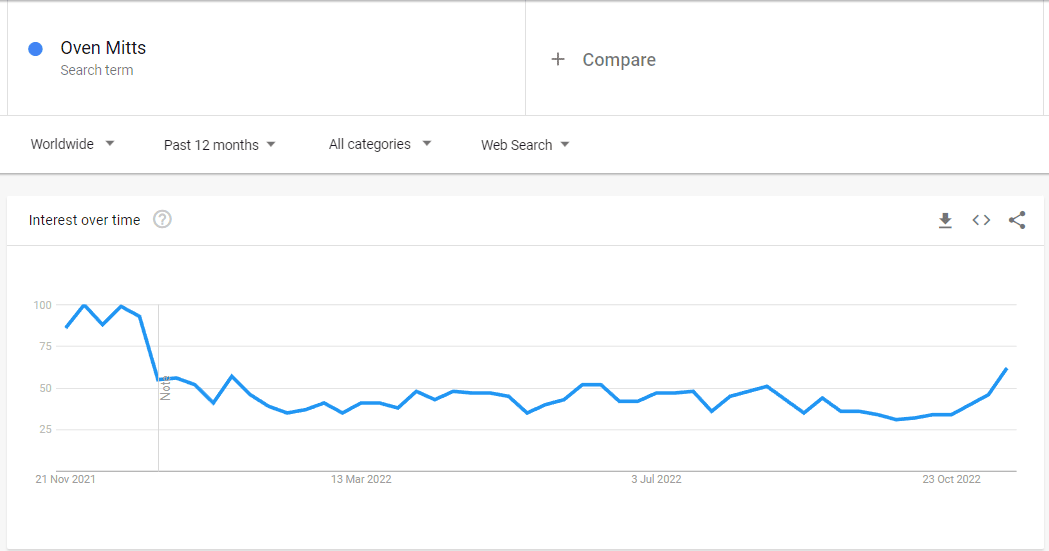Open the All categories dropdown
Image resolution: width=1049 pixels, height=551 pixels.
coord(380,144)
